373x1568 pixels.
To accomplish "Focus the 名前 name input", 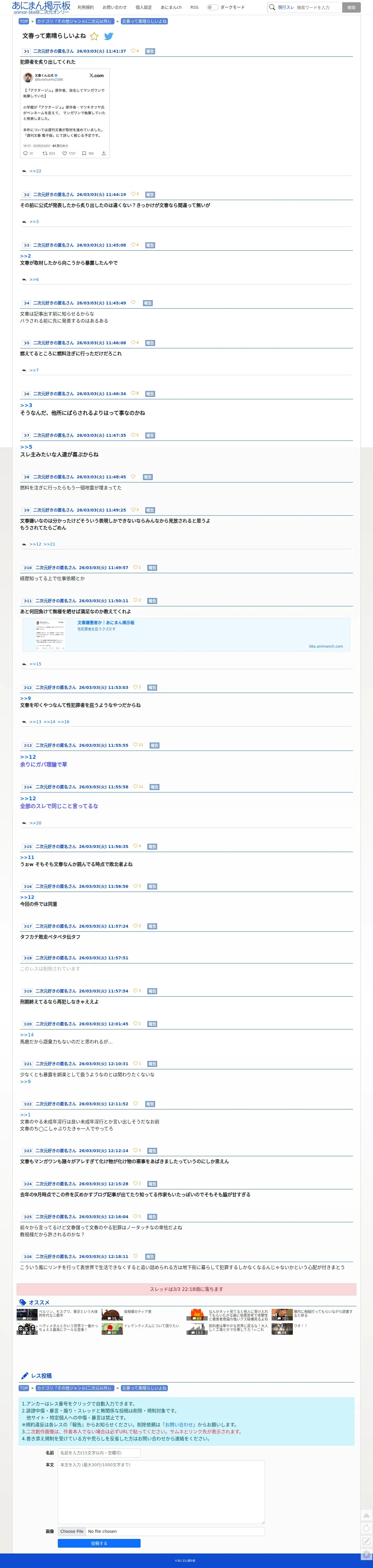I will point(99,1453).
